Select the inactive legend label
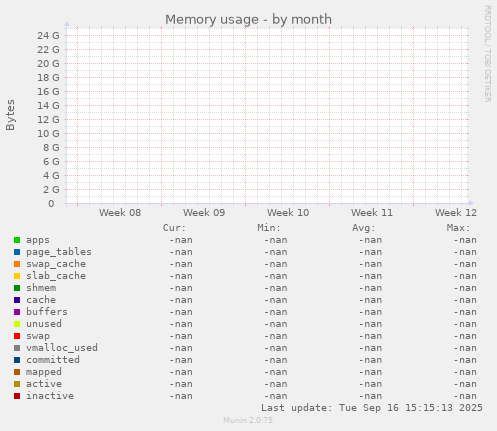This screenshot has width=497, height=431. coord(50,396)
